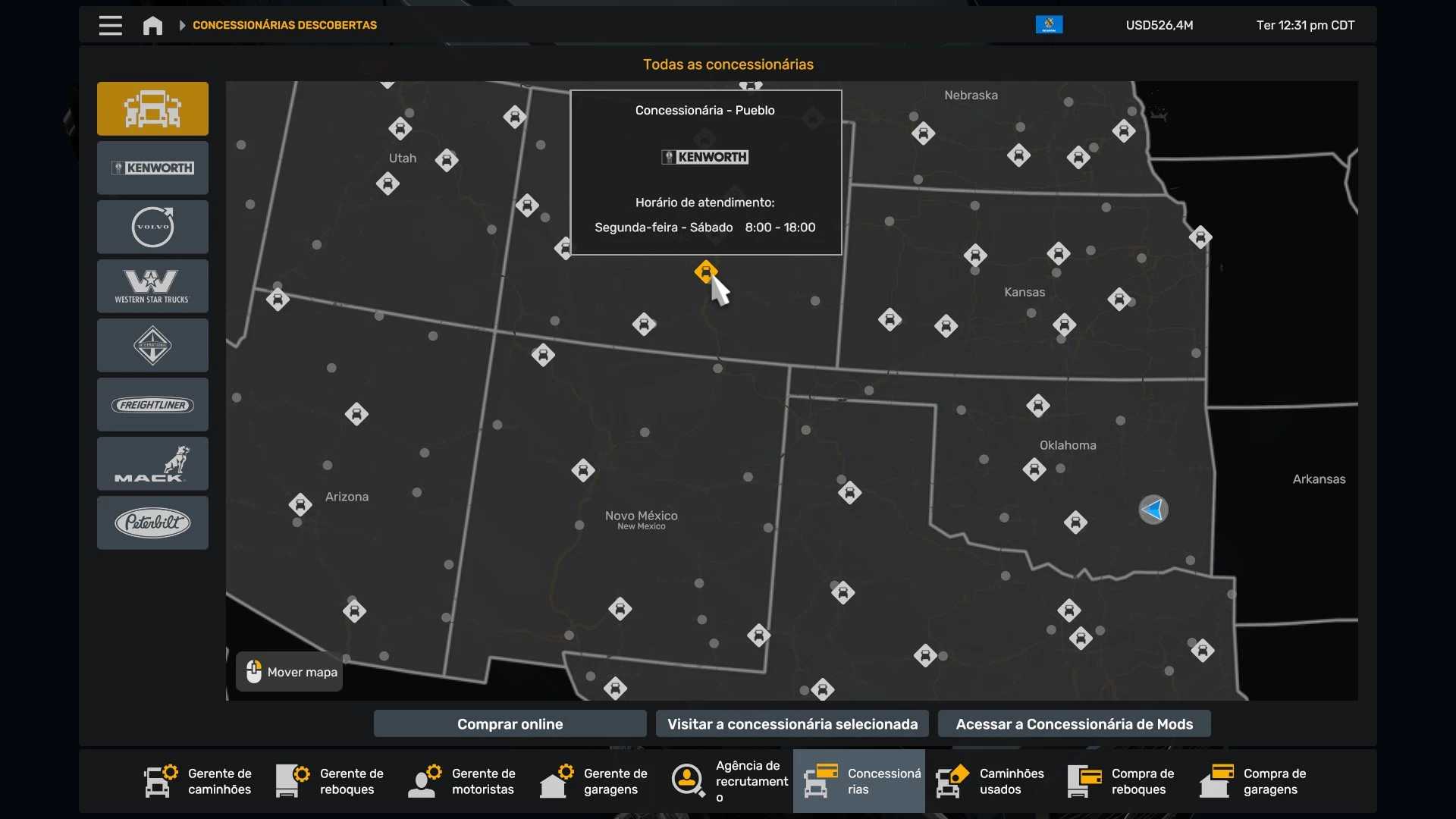Filter dealers by Western Star Trucks

[152, 286]
